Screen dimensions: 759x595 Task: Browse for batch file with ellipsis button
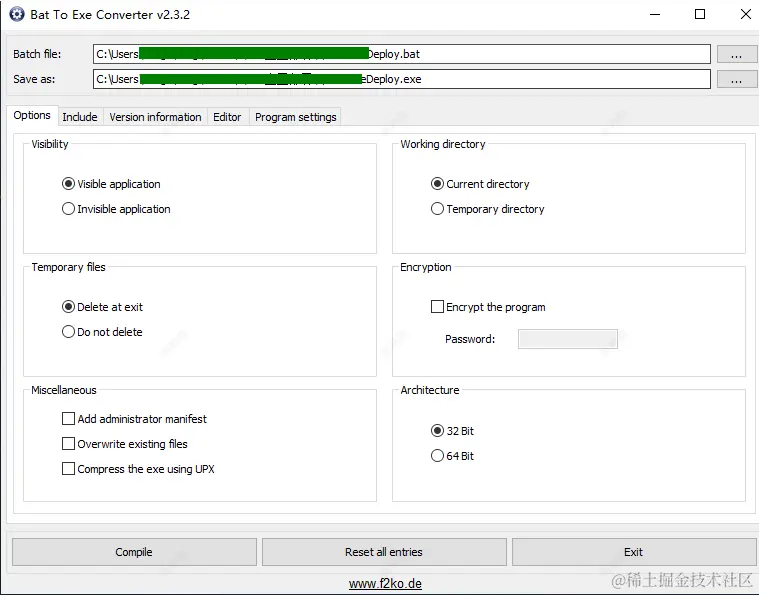737,54
